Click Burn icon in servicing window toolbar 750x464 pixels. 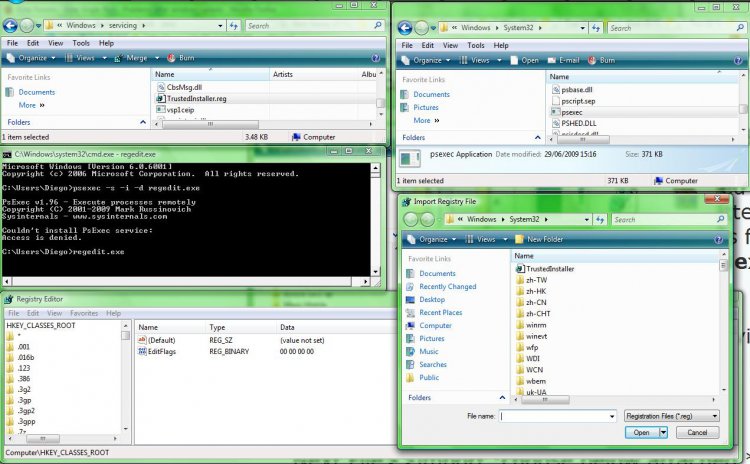(171, 58)
